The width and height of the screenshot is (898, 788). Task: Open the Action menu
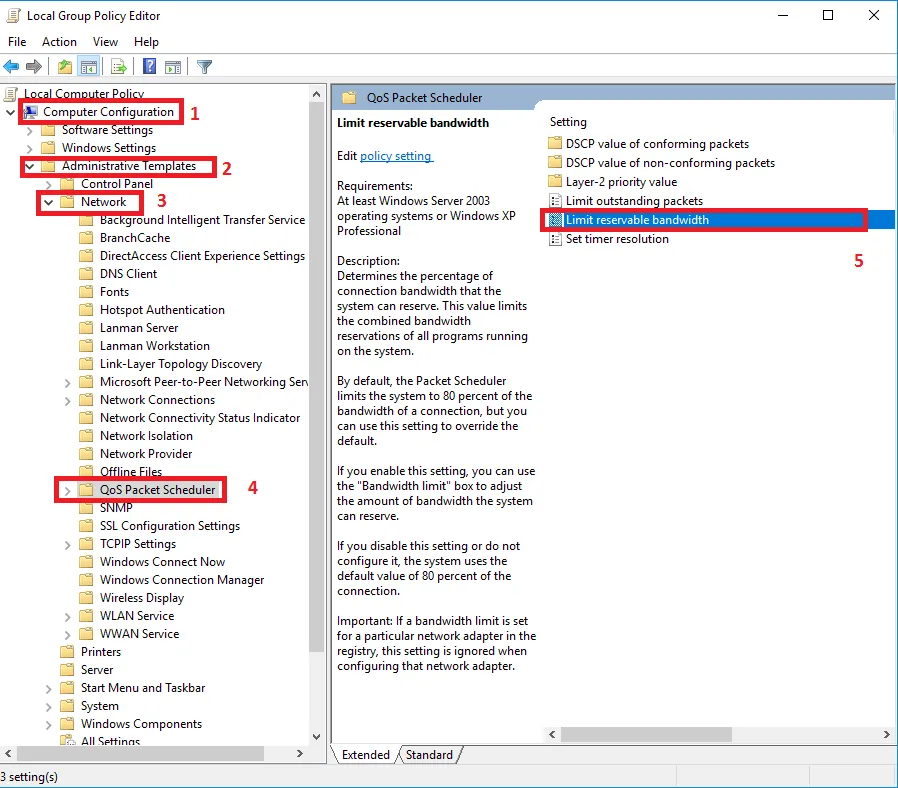click(59, 42)
